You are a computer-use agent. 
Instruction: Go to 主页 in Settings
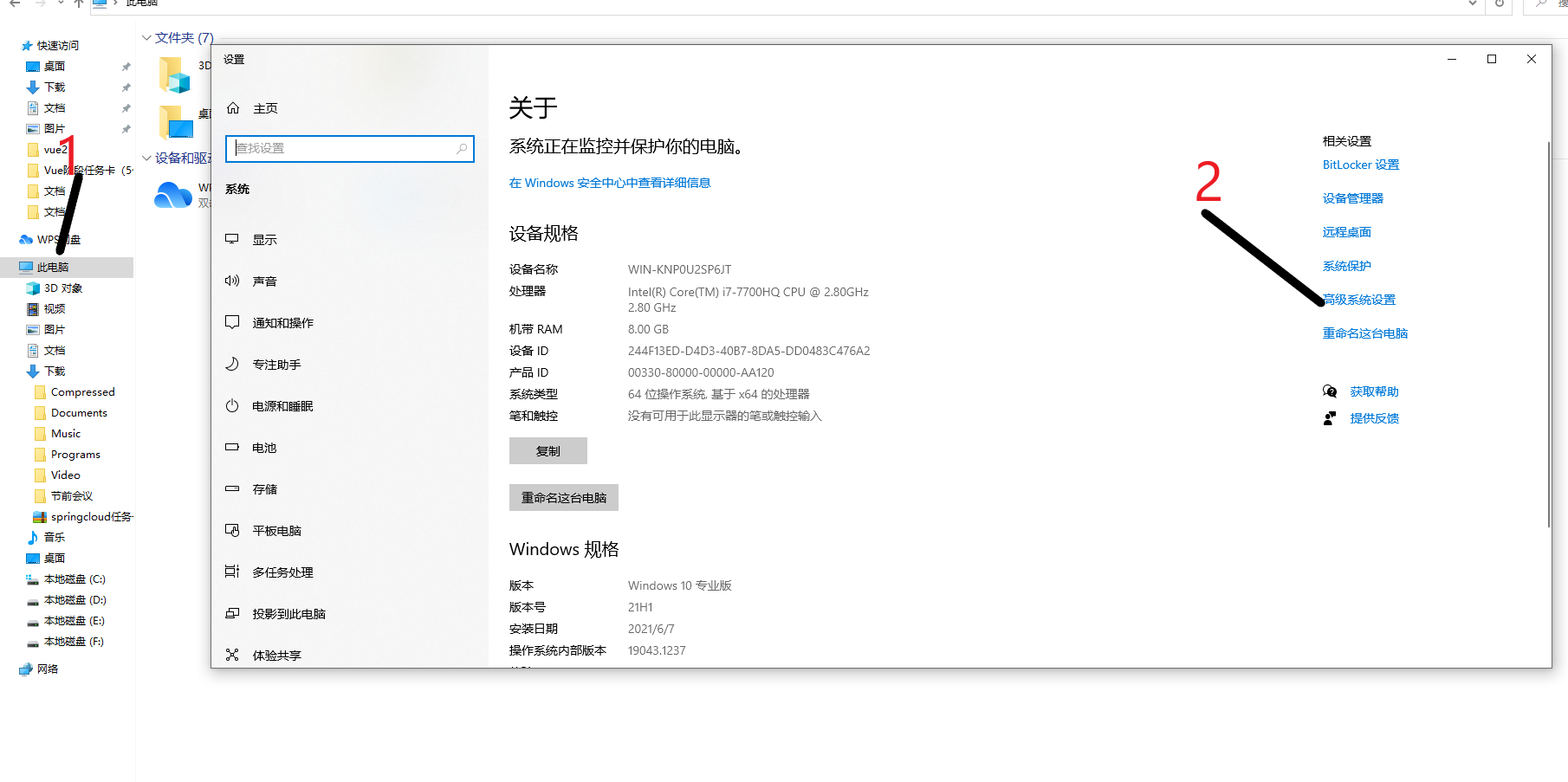(x=350, y=108)
